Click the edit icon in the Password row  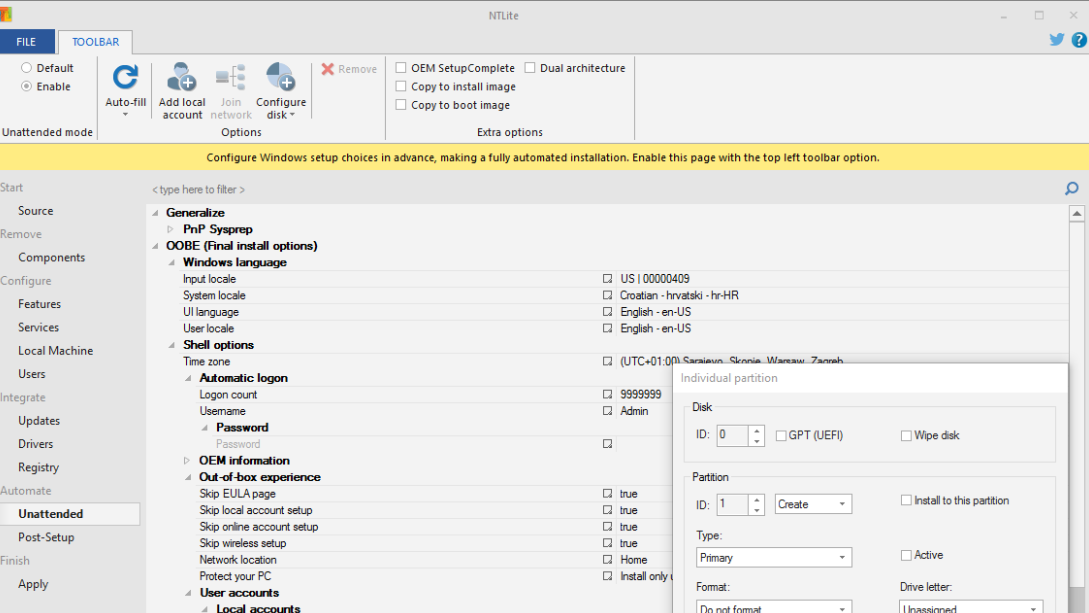(608, 444)
